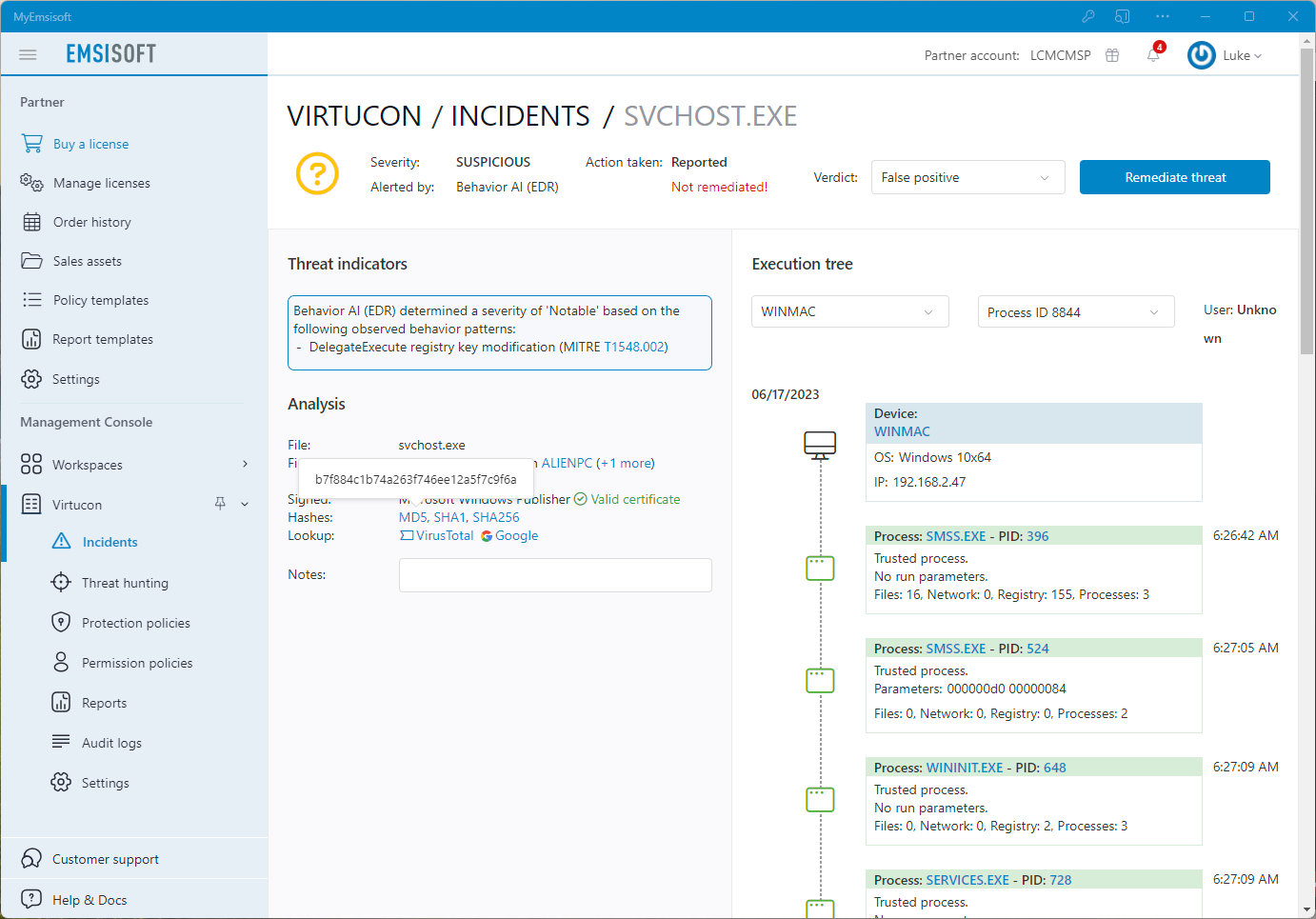Open the VirusTotal lookup link
The height and width of the screenshot is (919, 1316).
(436, 535)
